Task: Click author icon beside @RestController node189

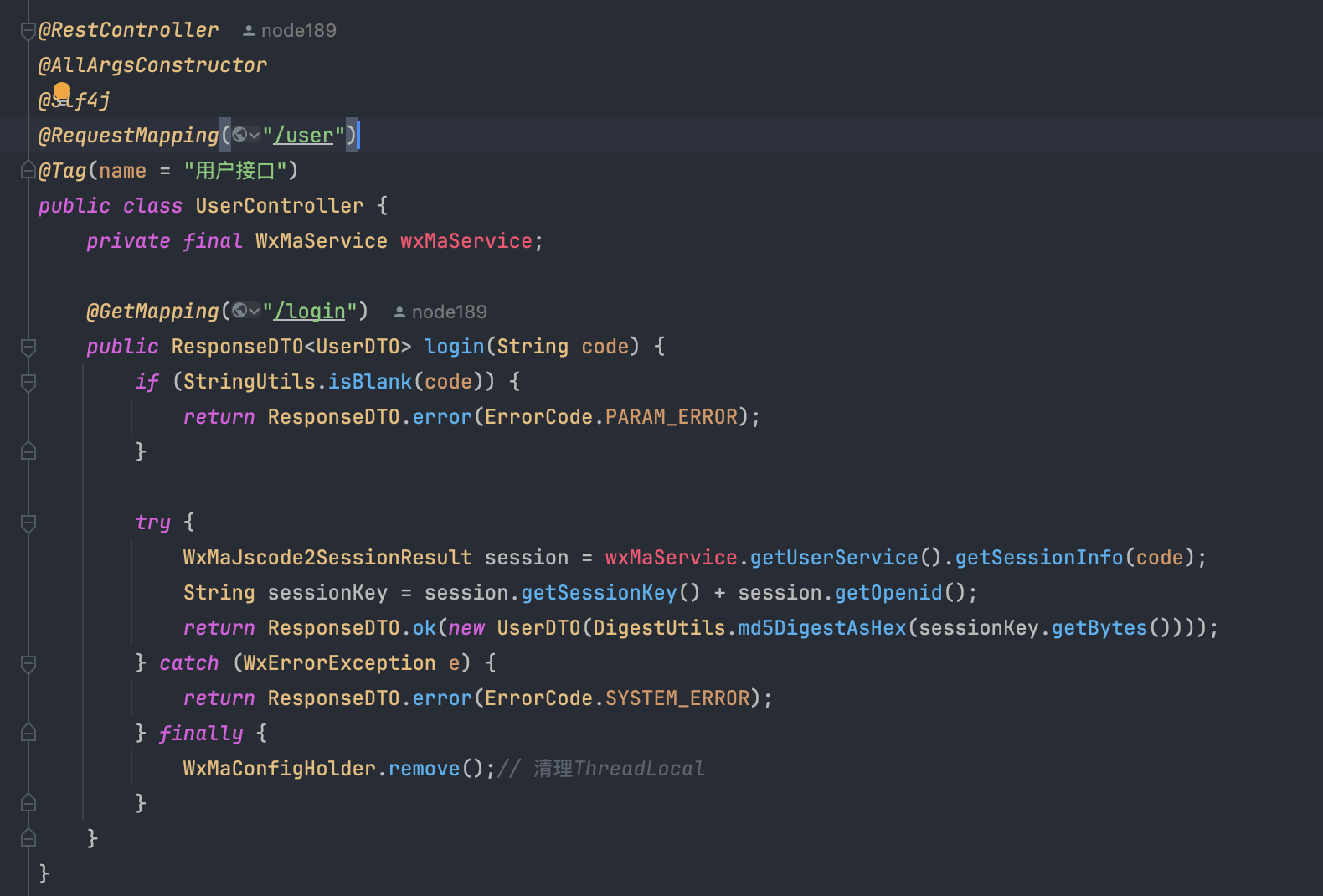Action: (249, 31)
